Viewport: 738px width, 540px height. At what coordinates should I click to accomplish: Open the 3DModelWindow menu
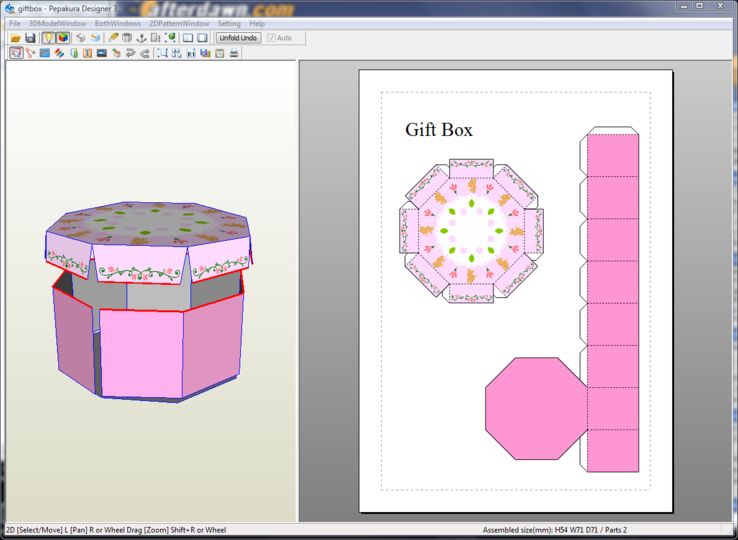pyautogui.click(x=57, y=23)
